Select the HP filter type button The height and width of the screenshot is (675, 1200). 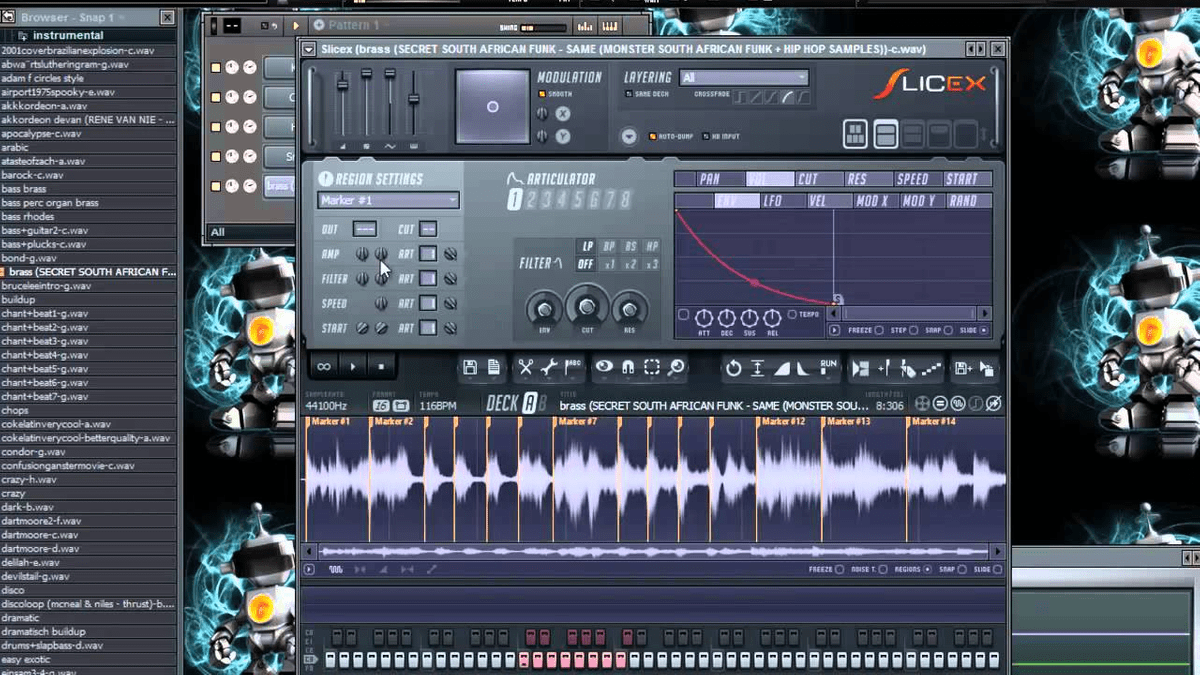pyautogui.click(x=652, y=246)
